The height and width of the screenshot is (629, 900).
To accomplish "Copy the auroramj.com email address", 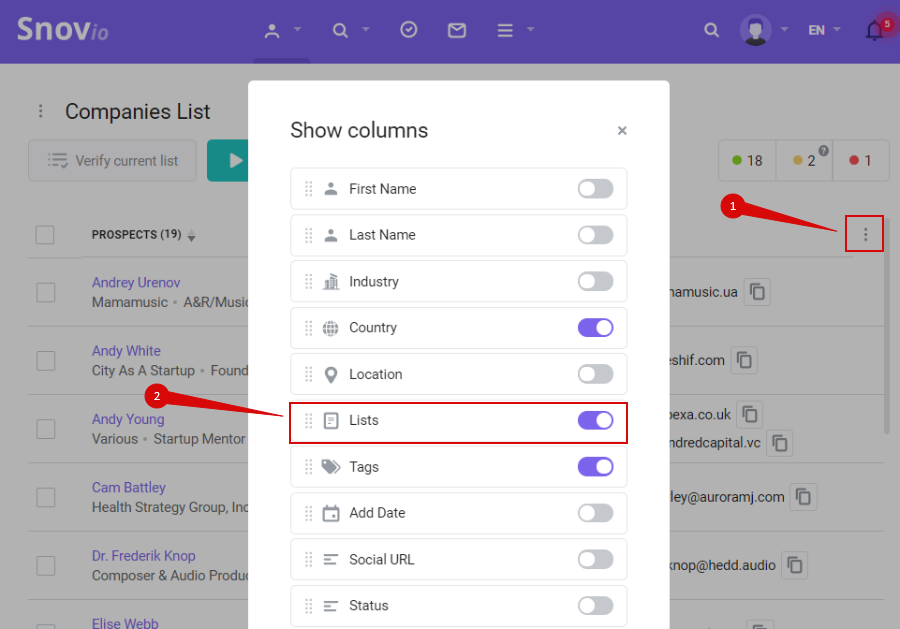I will (x=803, y=497).
